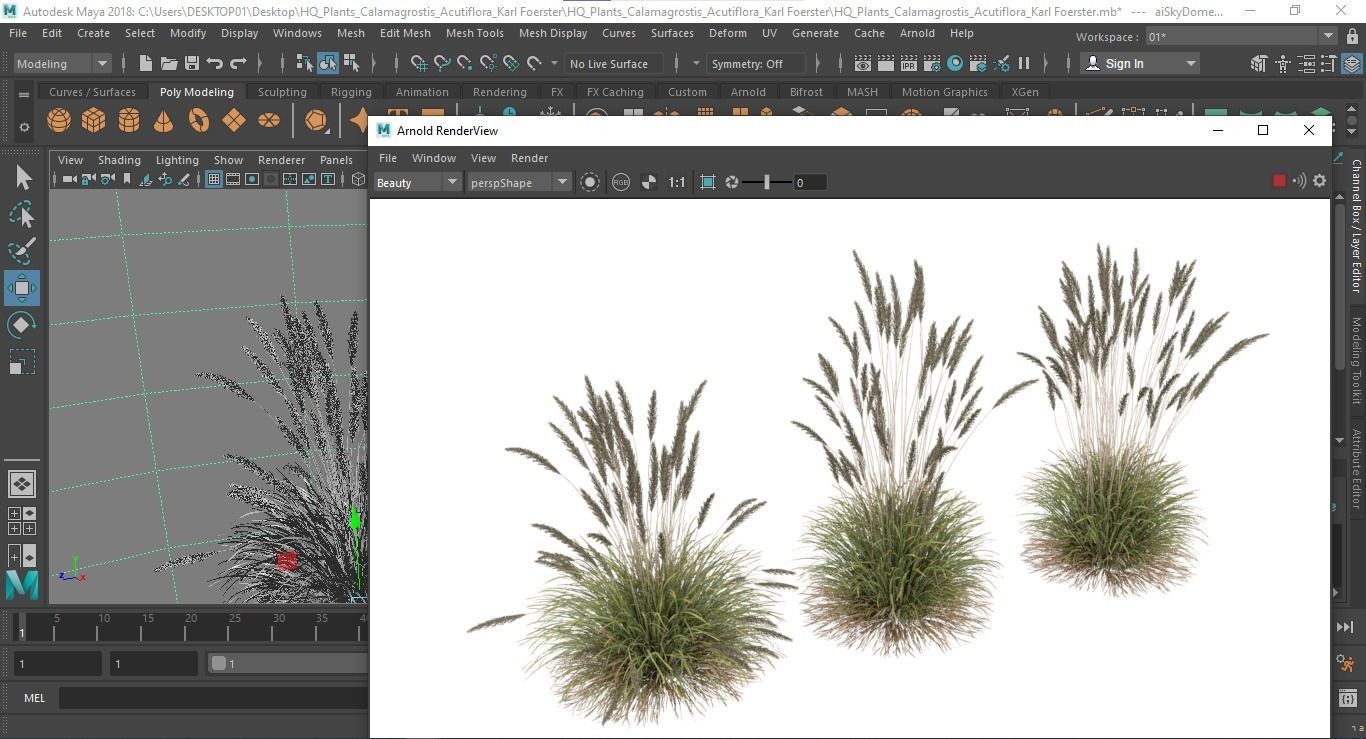The image size is (1366, 739).
Task: Open the viewport Shading menu
Action: (x=119, y=160)
